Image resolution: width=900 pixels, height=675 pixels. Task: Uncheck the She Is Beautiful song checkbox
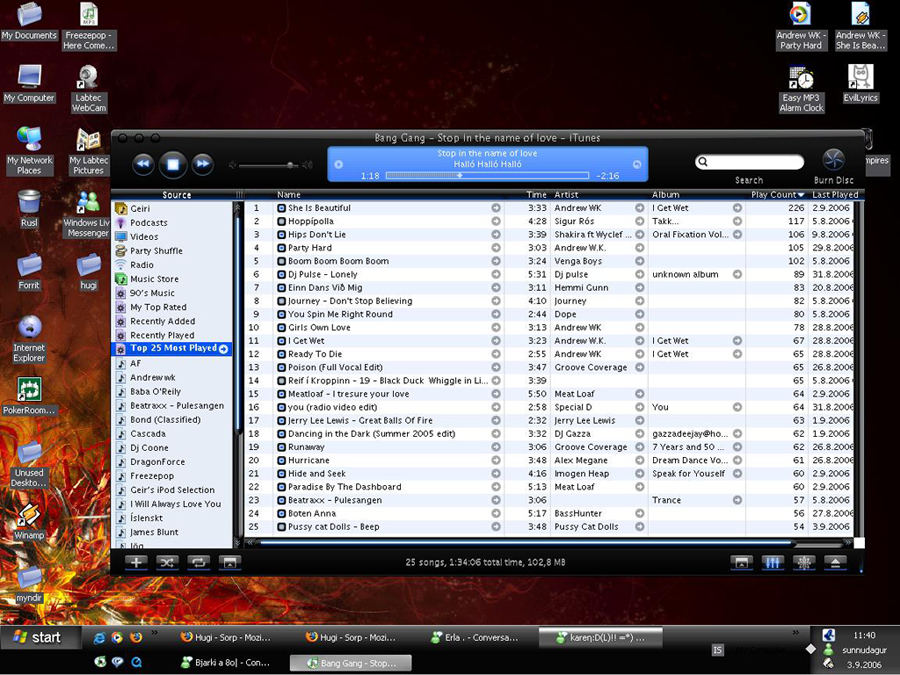pos(281,208)
